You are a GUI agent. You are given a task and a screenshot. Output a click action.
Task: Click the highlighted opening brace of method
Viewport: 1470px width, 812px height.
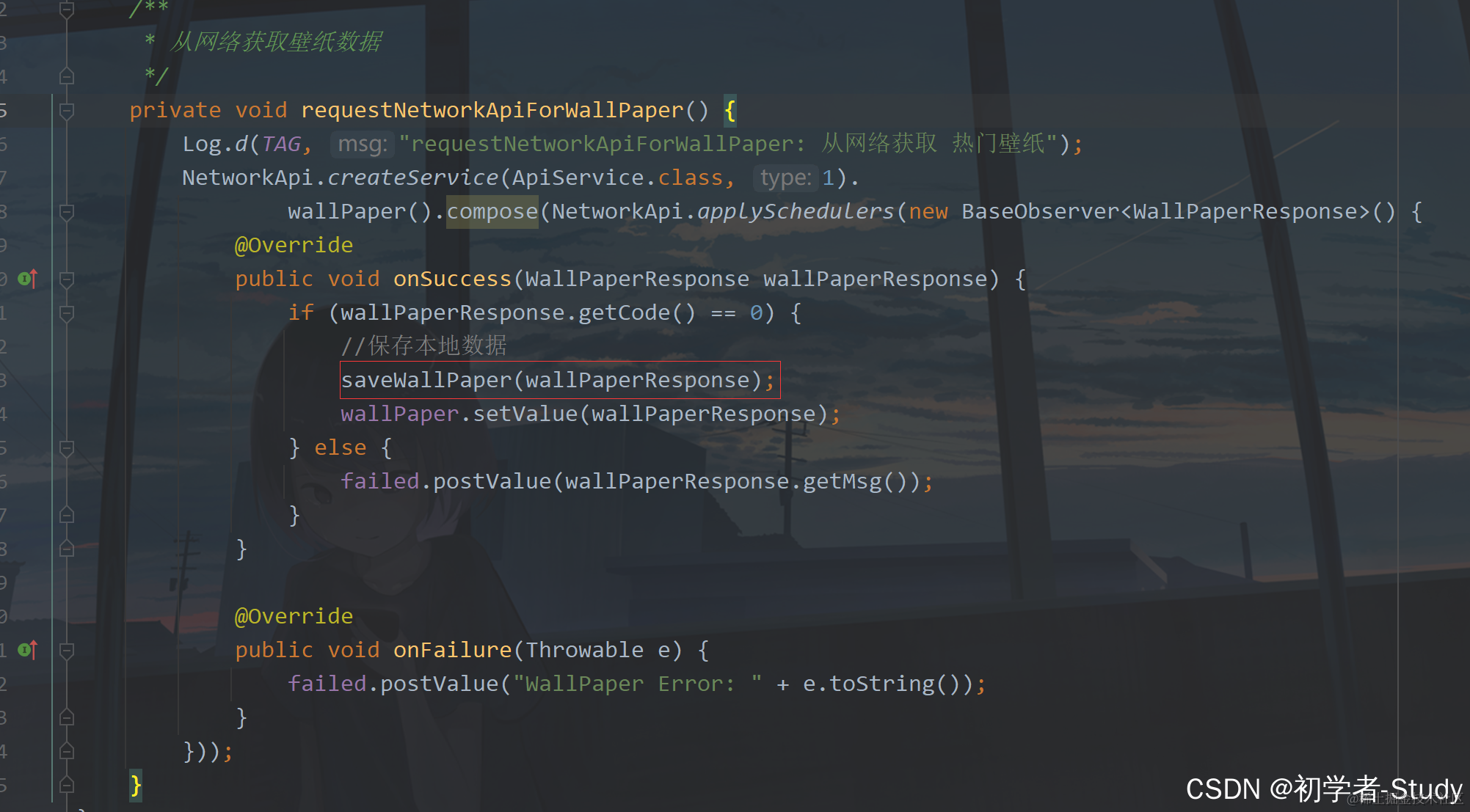(729, 110)
